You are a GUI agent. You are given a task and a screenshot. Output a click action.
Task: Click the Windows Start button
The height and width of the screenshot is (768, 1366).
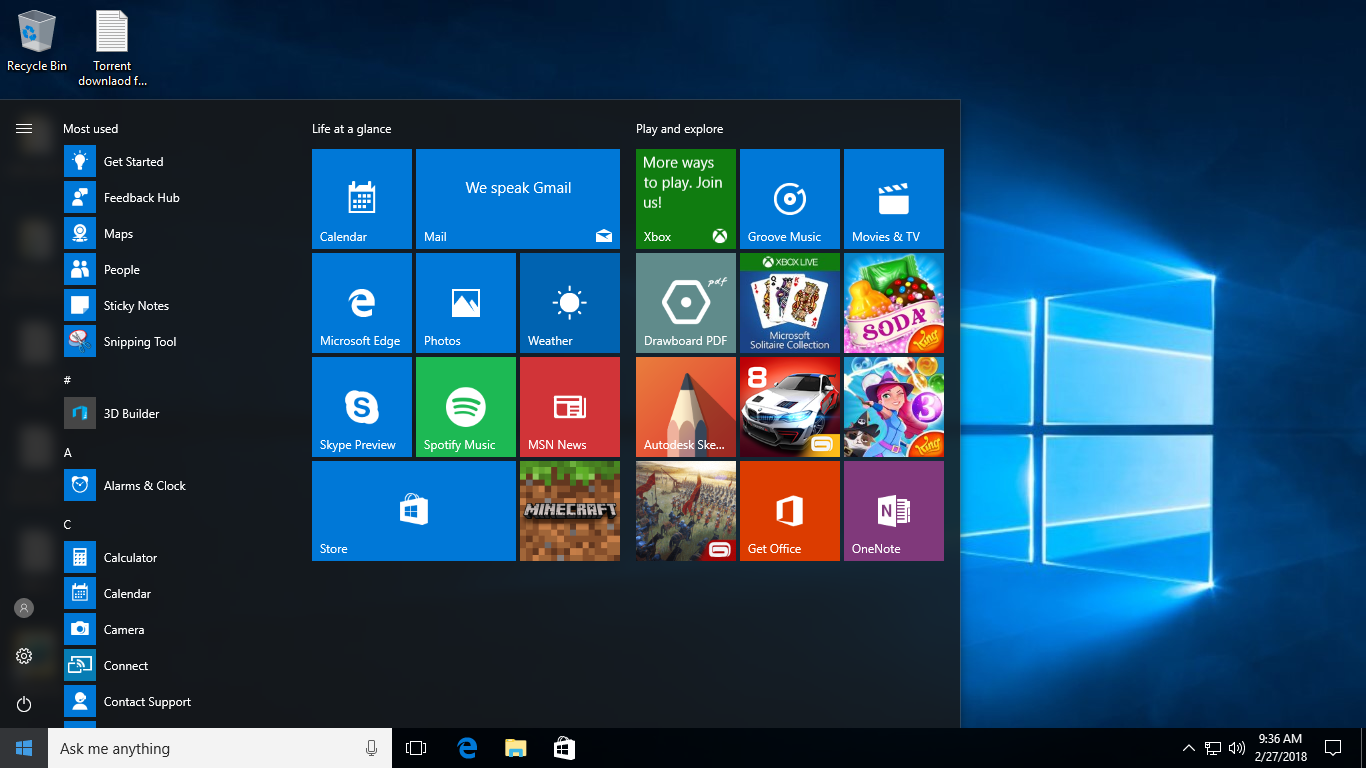(24, 748)
